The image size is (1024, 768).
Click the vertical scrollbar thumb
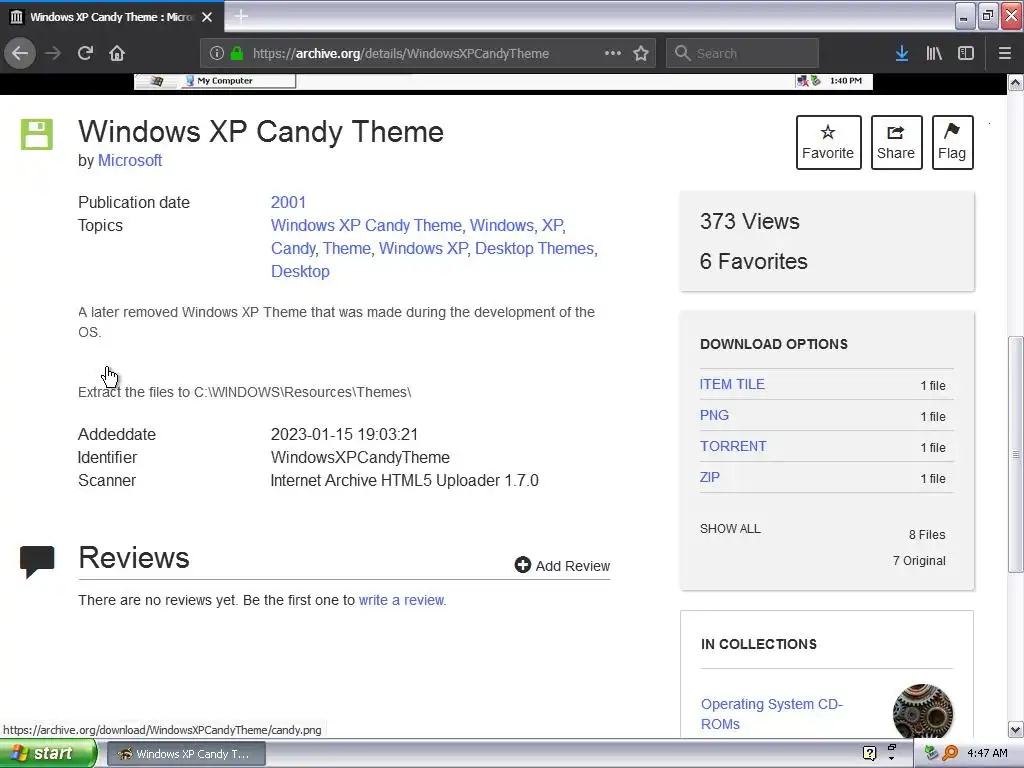1016,454
